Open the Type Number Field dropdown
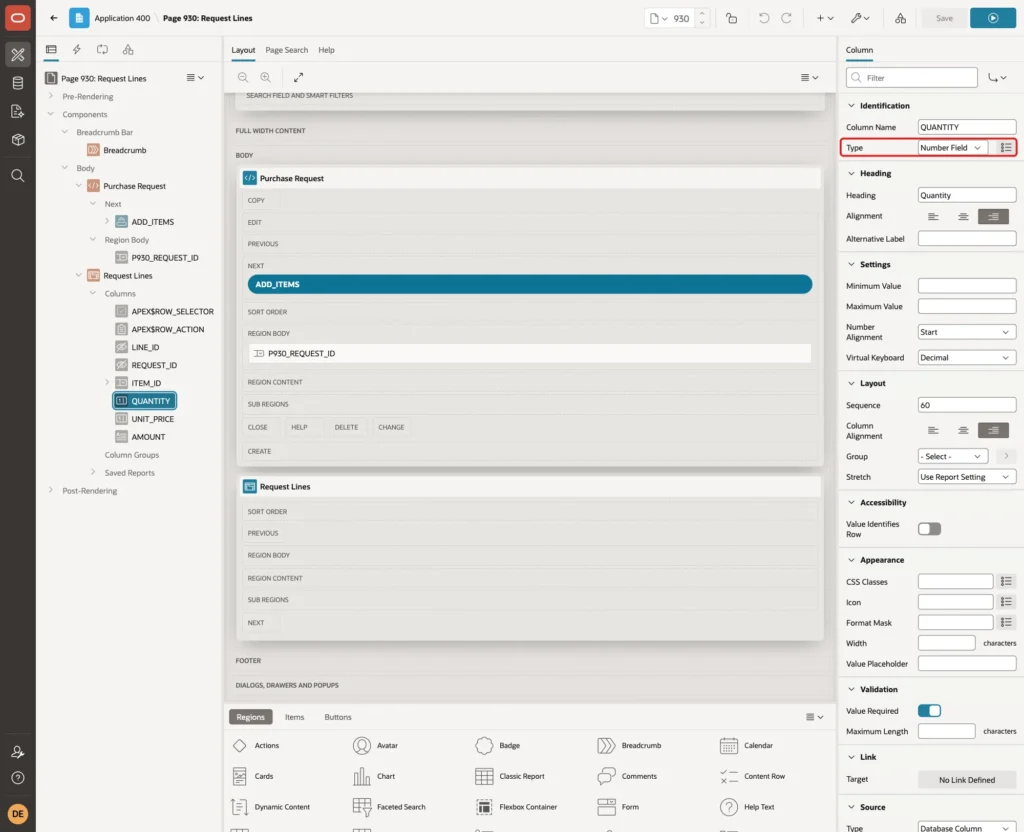This screenshot has width=1024, height=832. [x=952, y=148]
